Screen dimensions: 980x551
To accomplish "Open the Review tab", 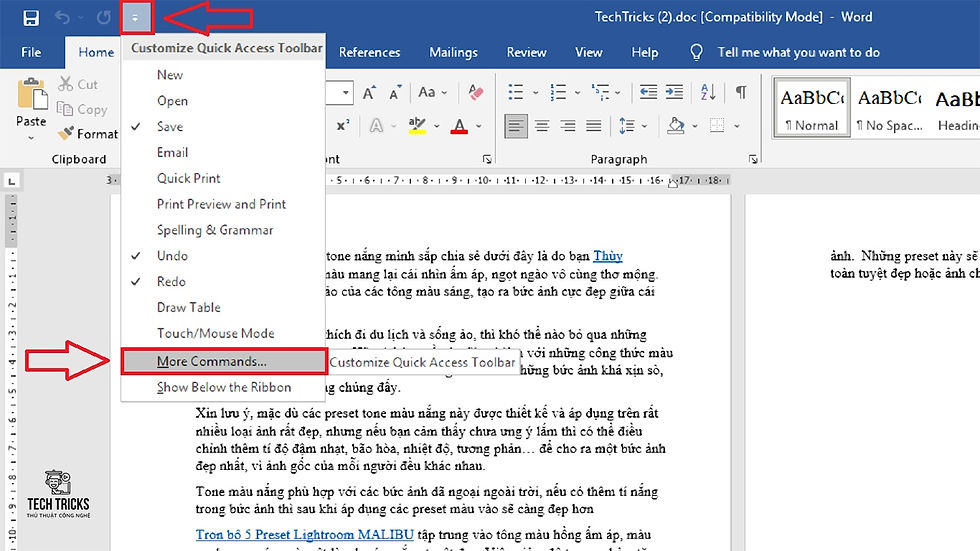I will [526, 52].
